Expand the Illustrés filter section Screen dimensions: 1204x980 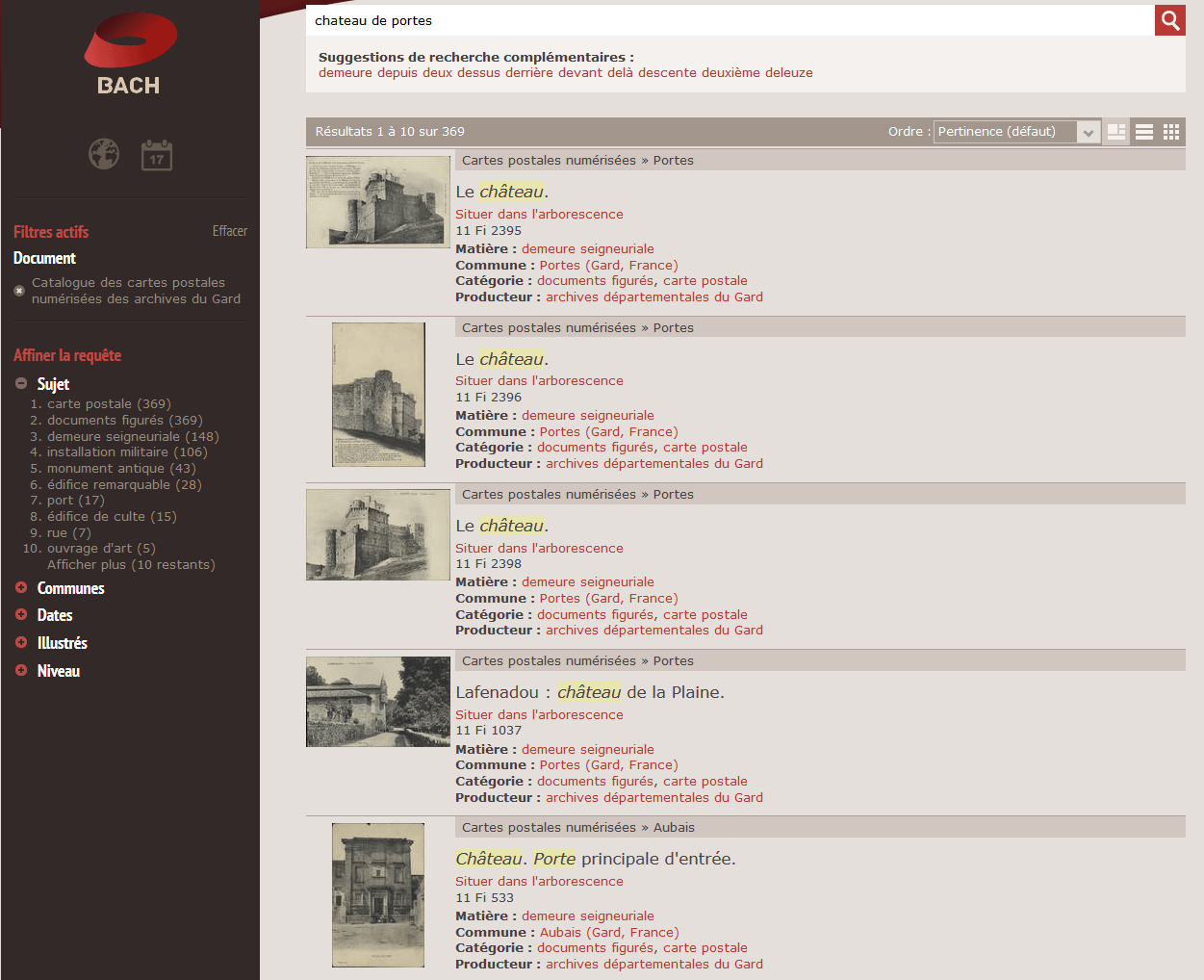tap(19, 643)
